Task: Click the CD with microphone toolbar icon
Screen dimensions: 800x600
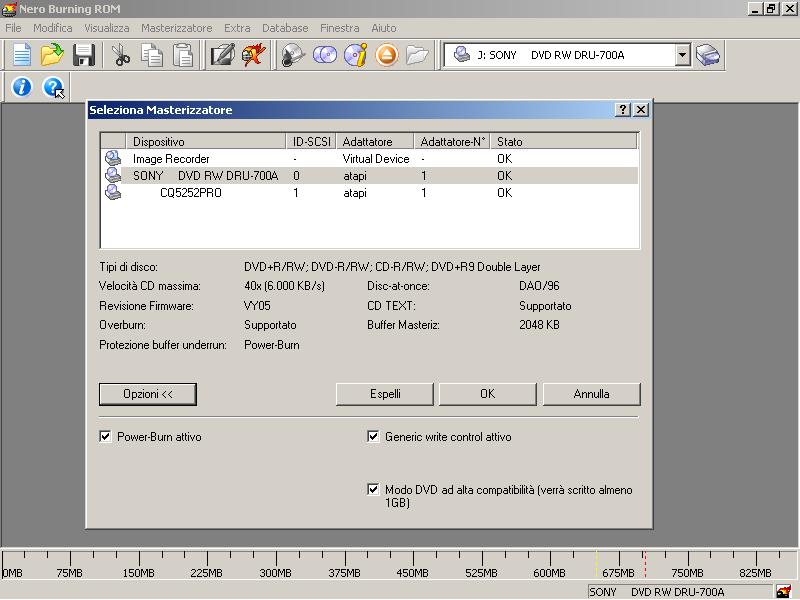Action: 293,55
